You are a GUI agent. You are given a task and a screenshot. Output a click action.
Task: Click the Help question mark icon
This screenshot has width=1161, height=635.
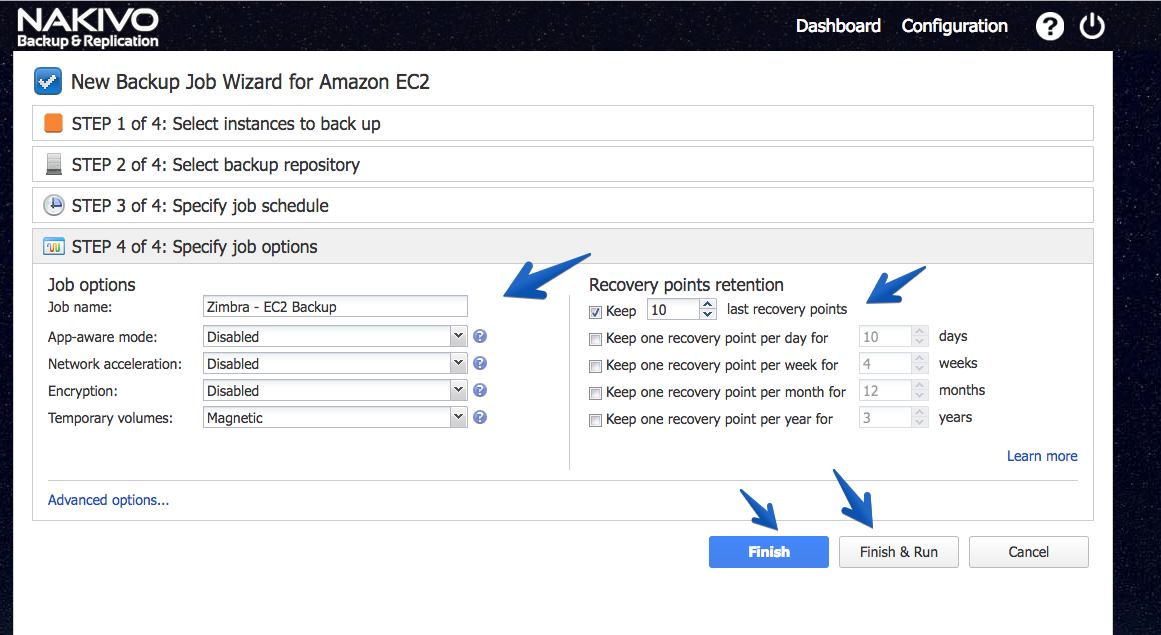1049,27
